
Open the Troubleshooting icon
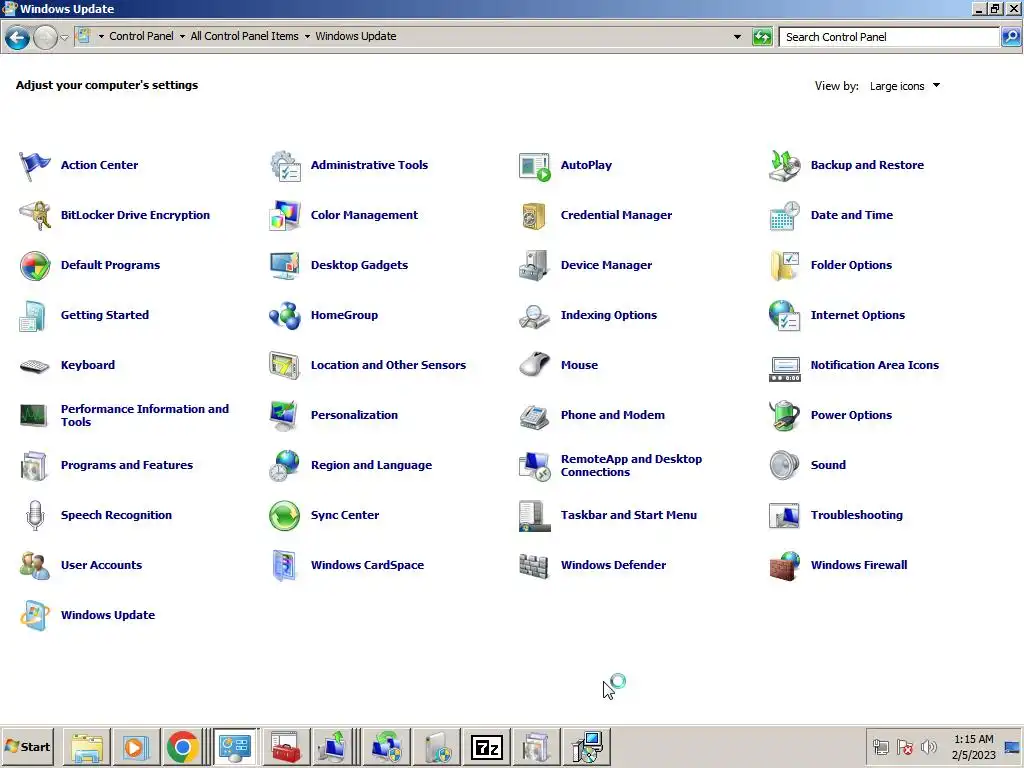[784, 515]
